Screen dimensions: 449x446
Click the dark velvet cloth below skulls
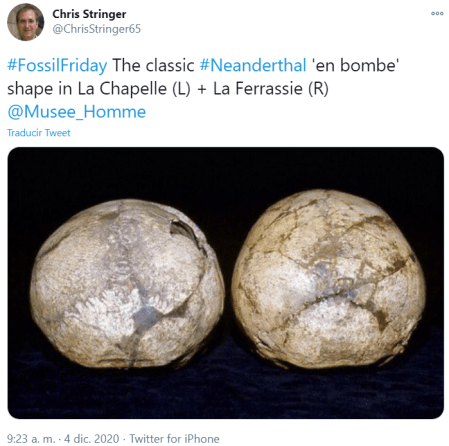coord(225,395)
